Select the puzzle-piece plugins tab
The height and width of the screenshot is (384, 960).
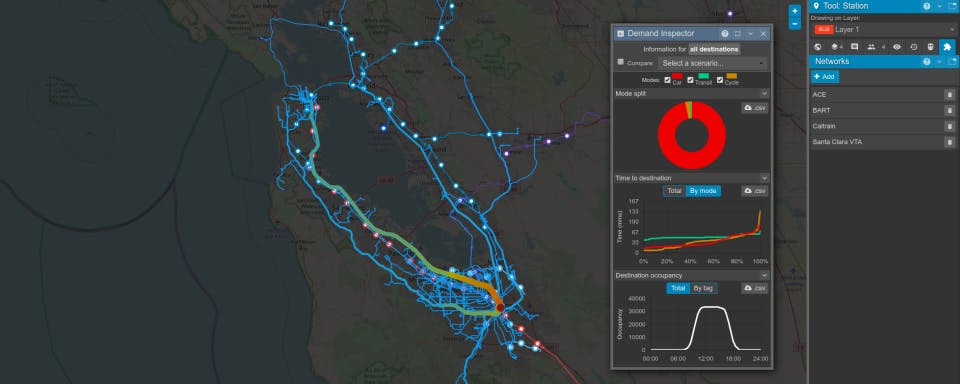(947, 47)
